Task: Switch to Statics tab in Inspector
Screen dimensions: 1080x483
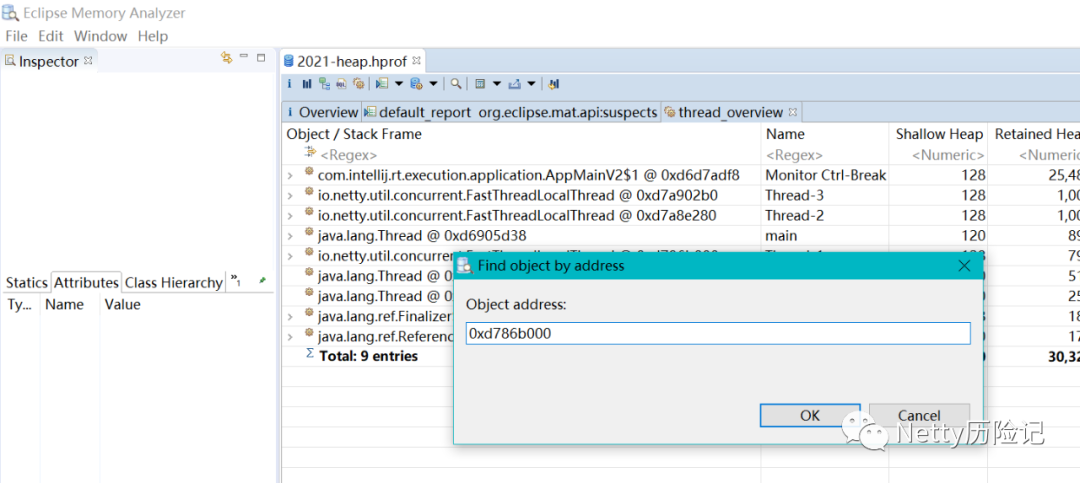Action: [x=27, y=282]
